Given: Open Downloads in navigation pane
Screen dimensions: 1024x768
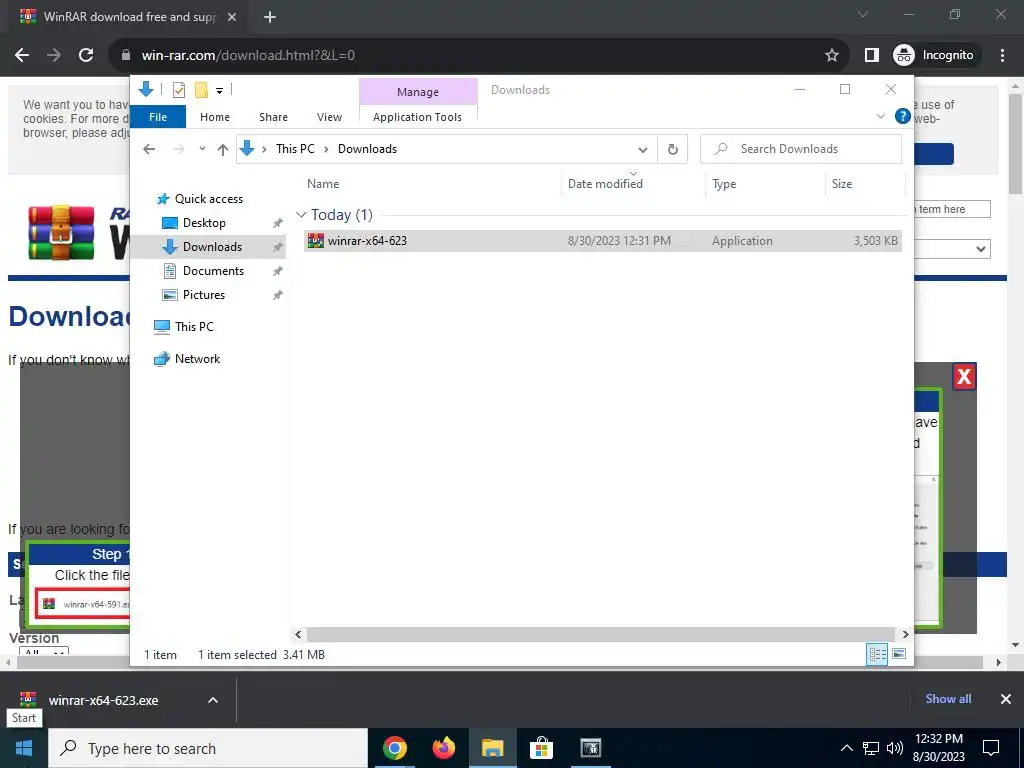Looking at the screenshot, I should (212, 247).
